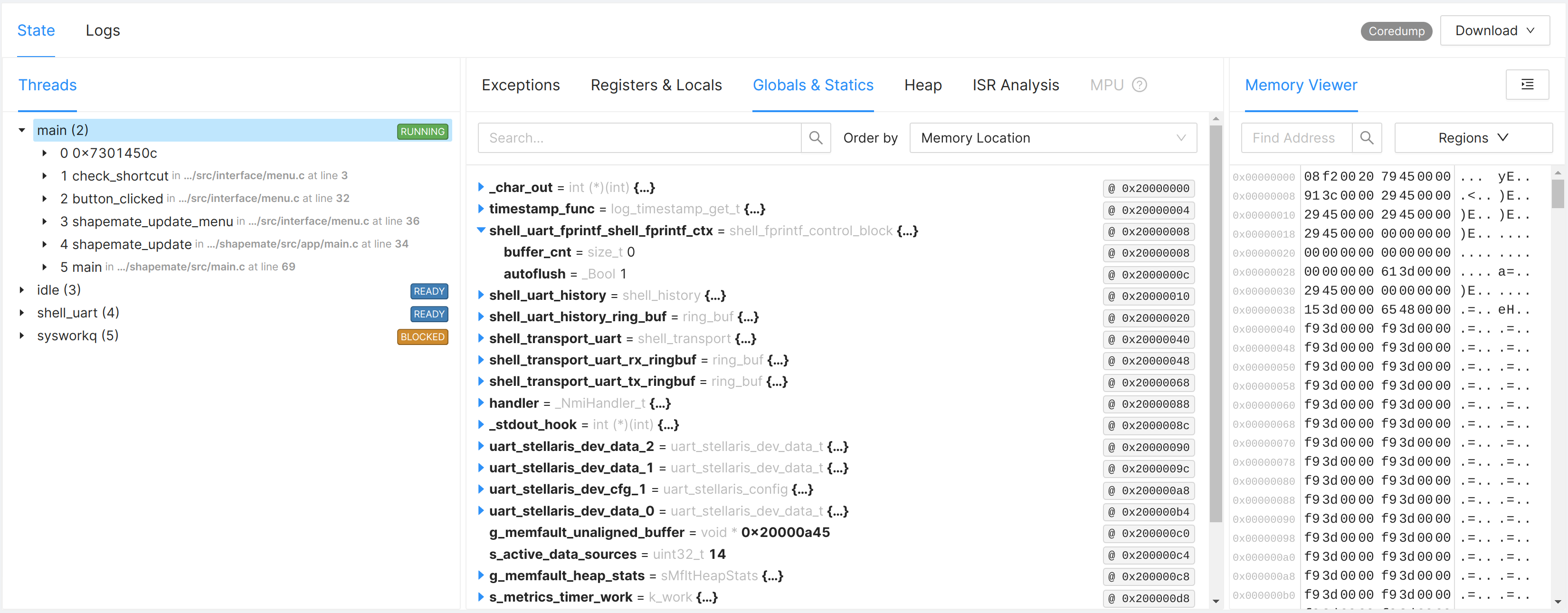Open the Regions dropdown
The height and width of the screenshot is (613, 1568).
[x=1473, y=138]
